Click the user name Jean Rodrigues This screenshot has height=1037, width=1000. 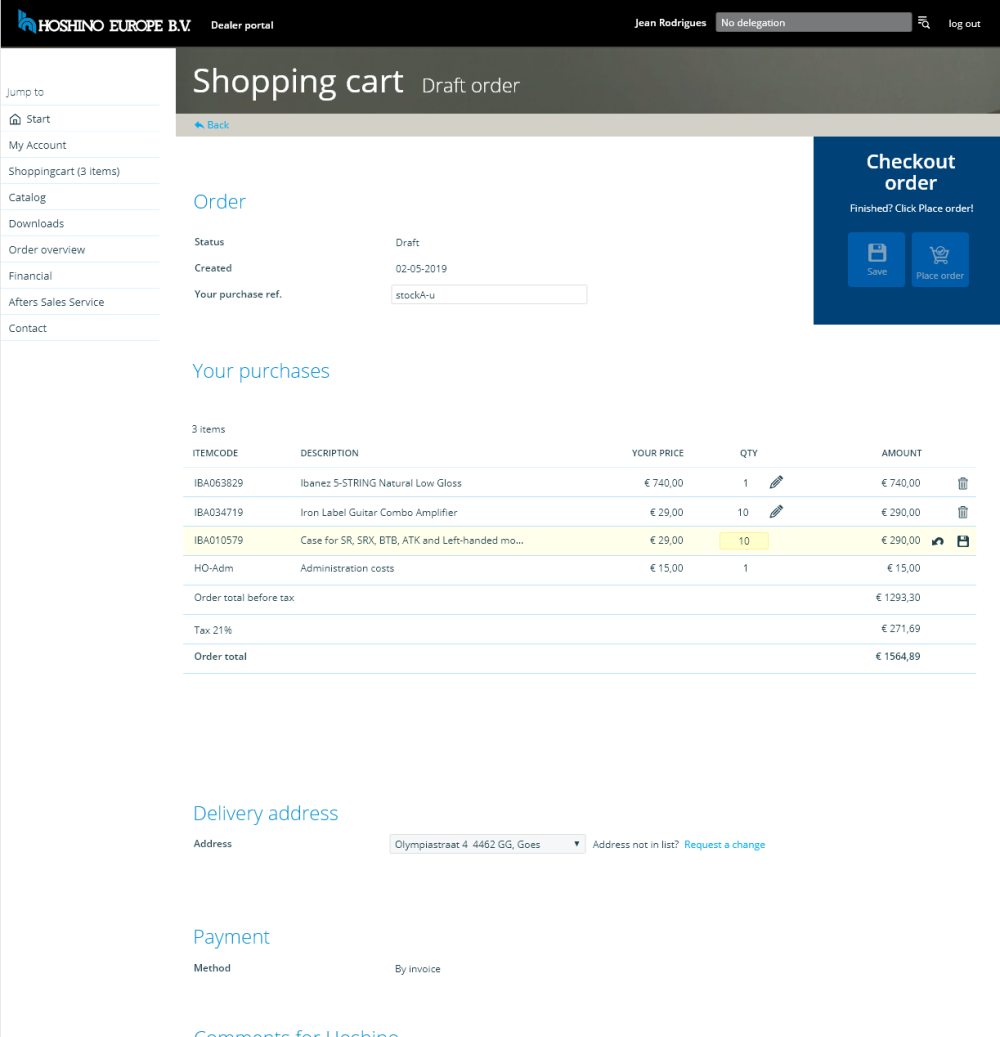click(670, 22)
